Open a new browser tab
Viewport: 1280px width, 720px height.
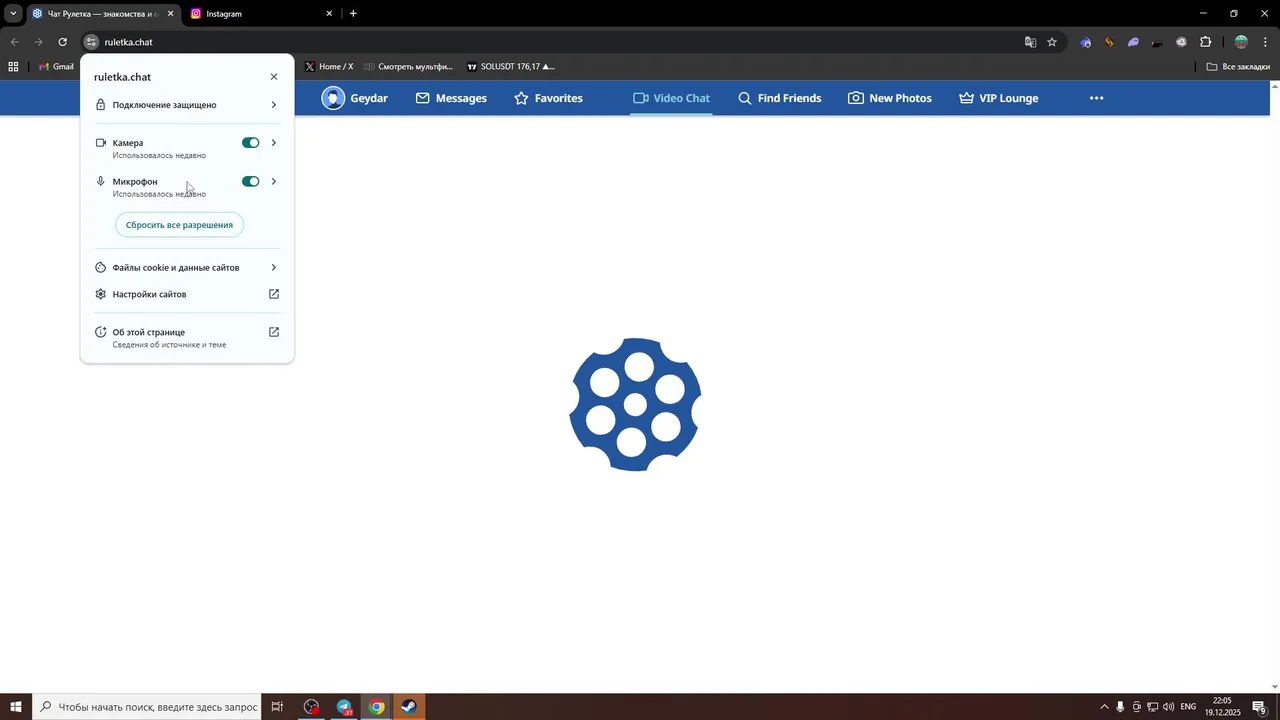(x=353, y=14)
